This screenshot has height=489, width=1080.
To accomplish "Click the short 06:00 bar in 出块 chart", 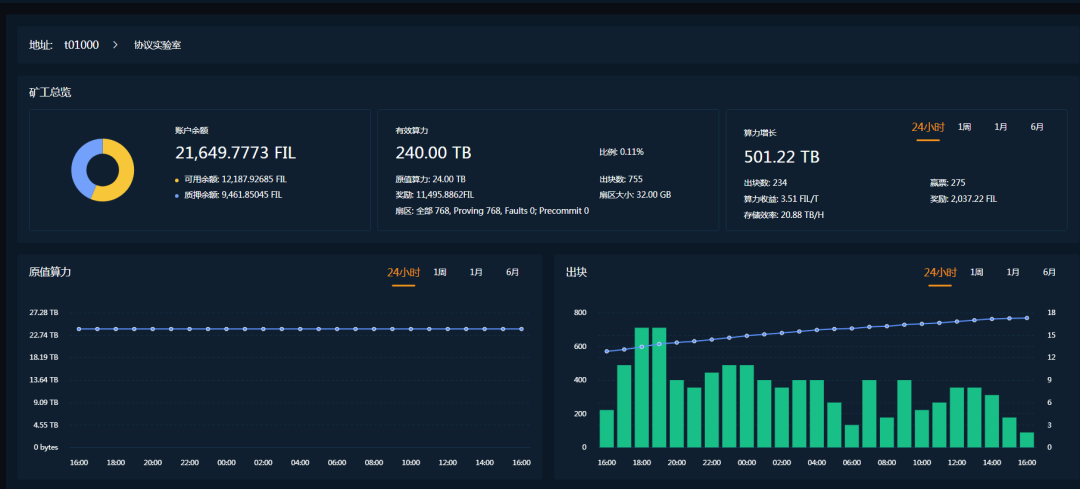I will [852, 436].
